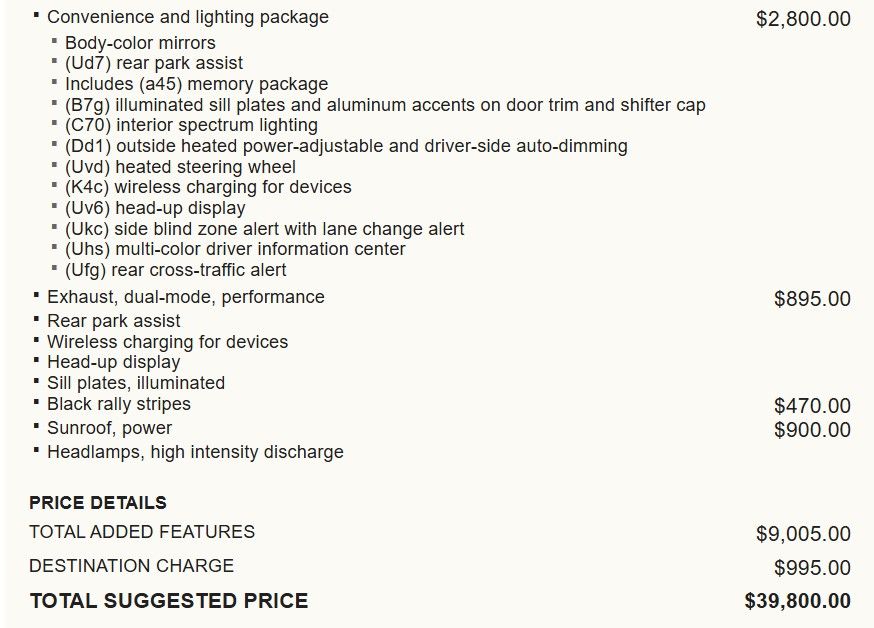
Task: Select the (K4c) wireless charging line
Action: click(x=208, y=187)
